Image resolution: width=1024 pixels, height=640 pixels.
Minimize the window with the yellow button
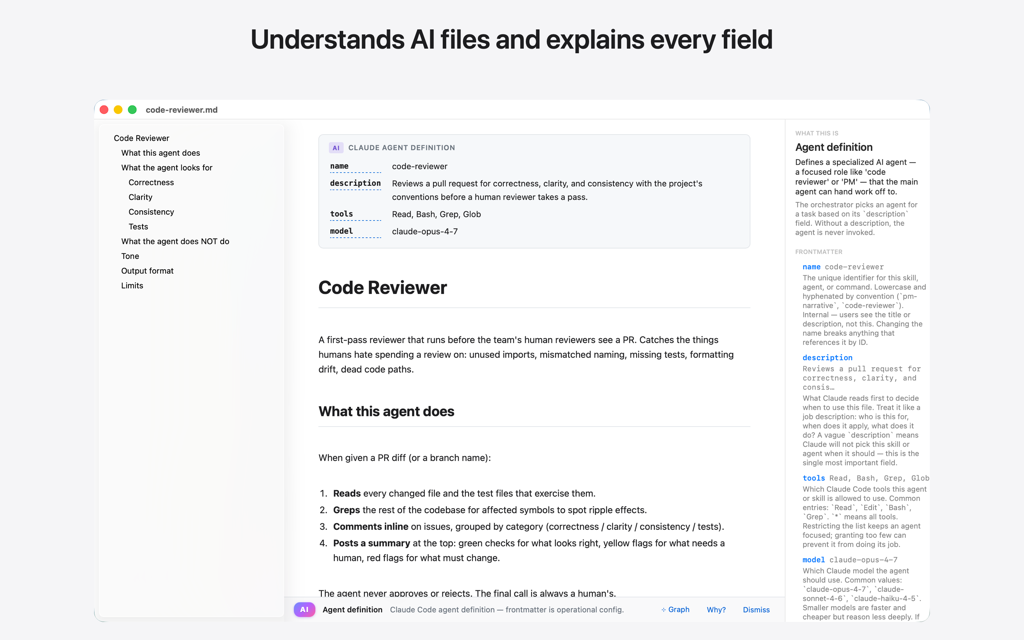point(118,110)
